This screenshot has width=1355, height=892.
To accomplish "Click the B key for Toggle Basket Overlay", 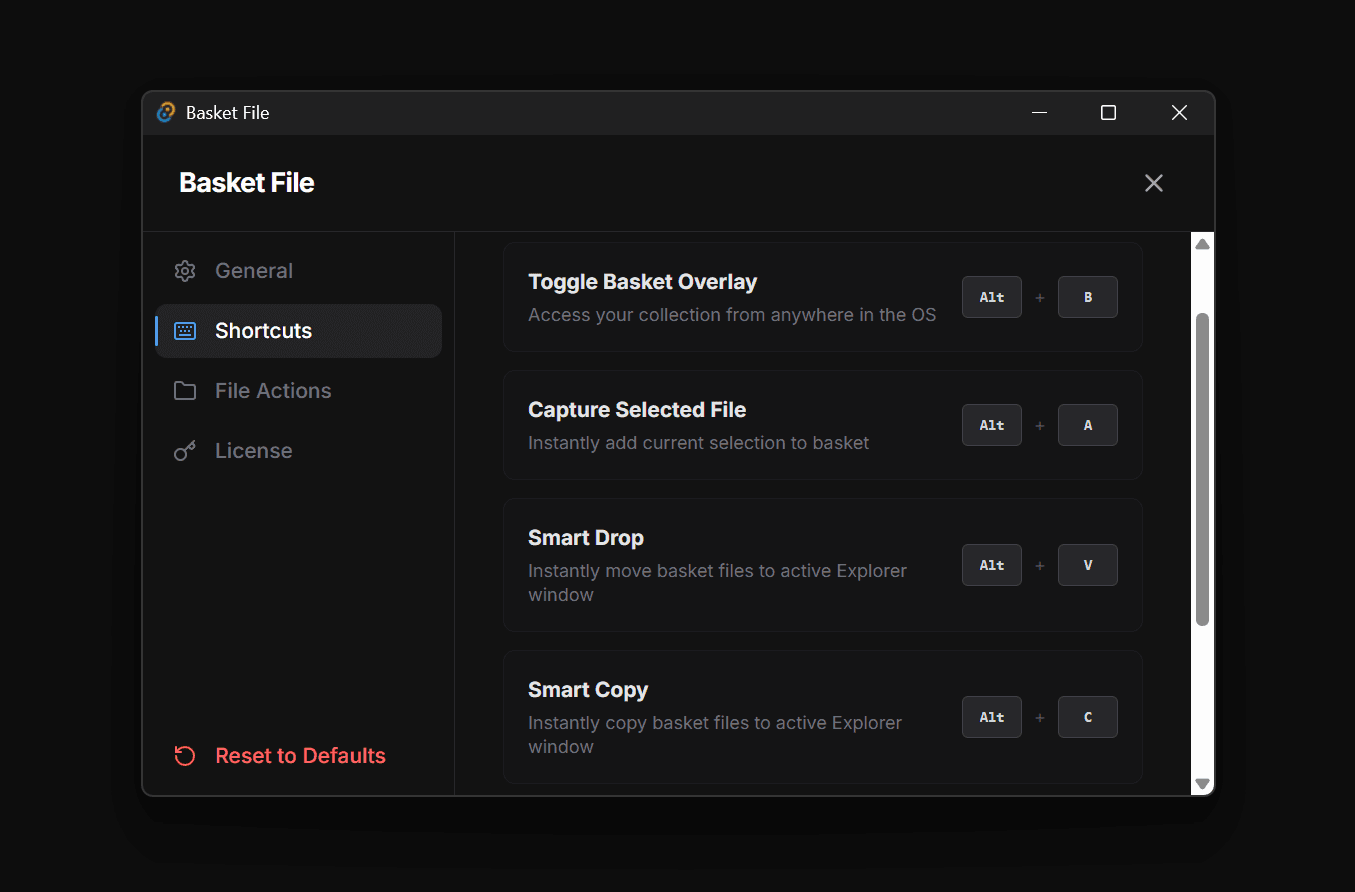I will [x=1088, y=297].
